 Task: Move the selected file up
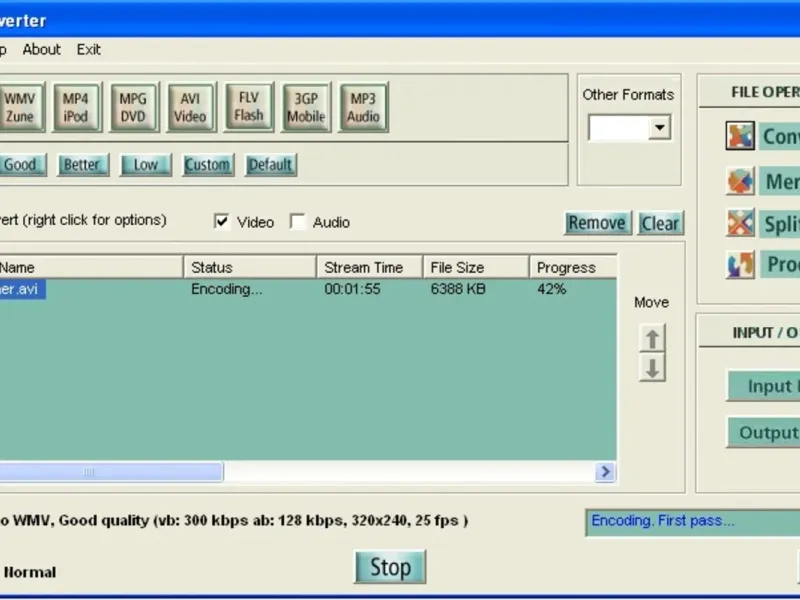pyautogui.click(x=652, y=338)
